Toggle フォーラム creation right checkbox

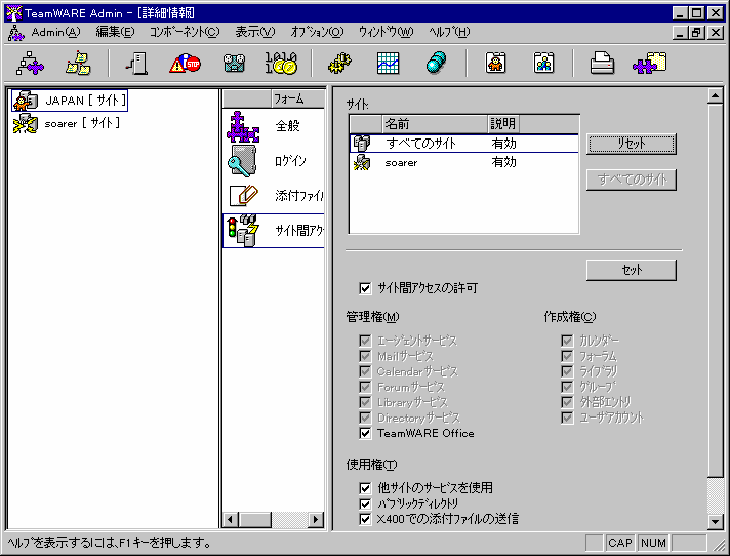567,356
